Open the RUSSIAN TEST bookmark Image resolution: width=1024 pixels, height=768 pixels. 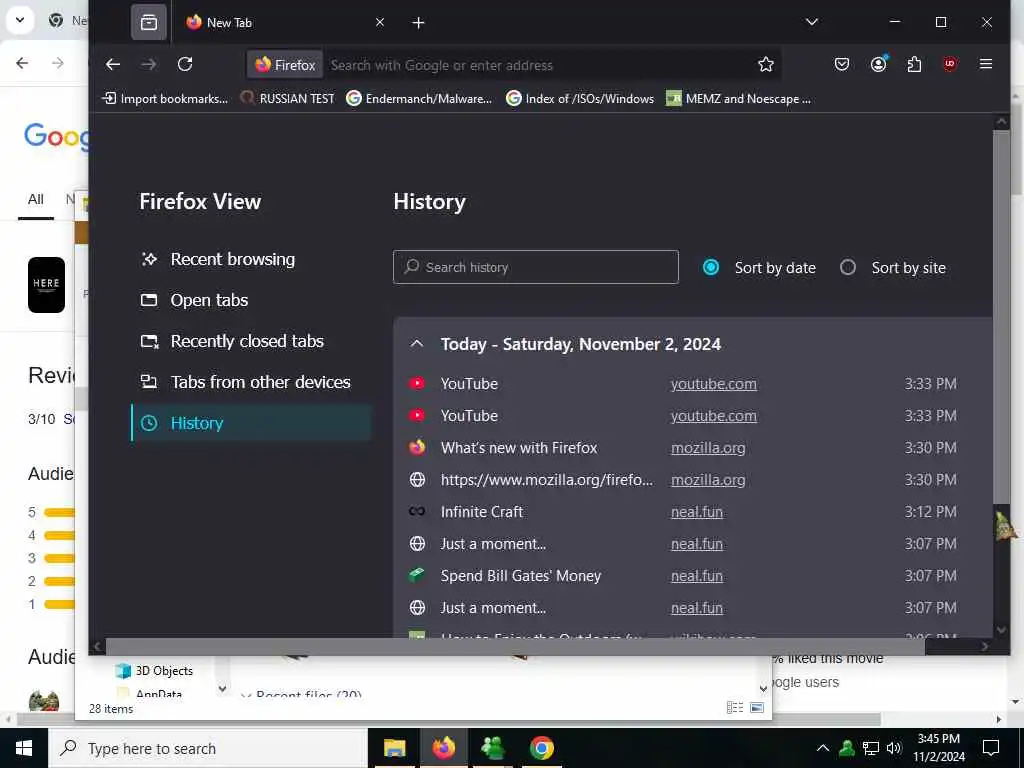(x=287, y=99)
